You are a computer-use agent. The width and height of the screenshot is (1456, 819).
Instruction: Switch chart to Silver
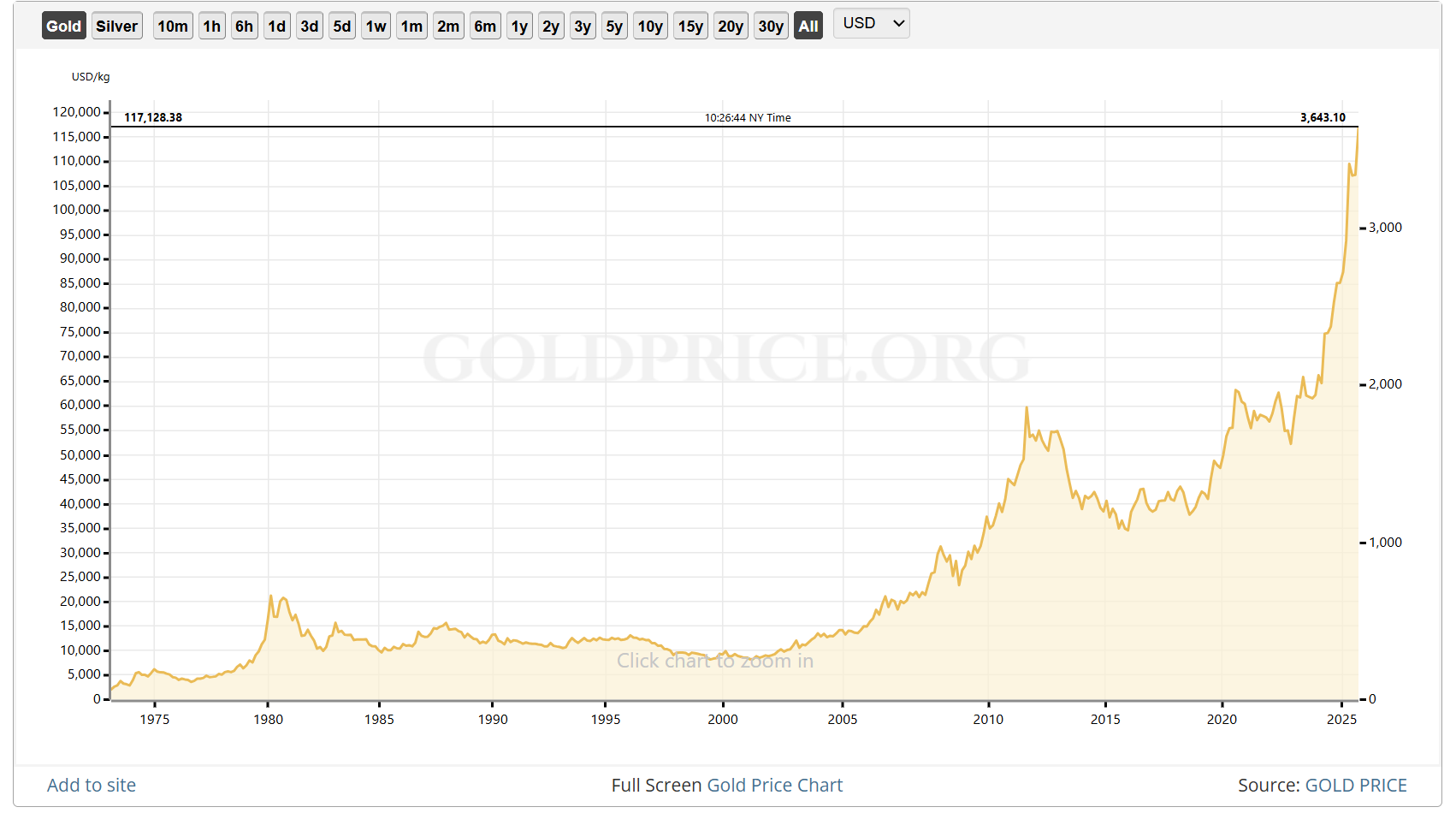[116, 26]
